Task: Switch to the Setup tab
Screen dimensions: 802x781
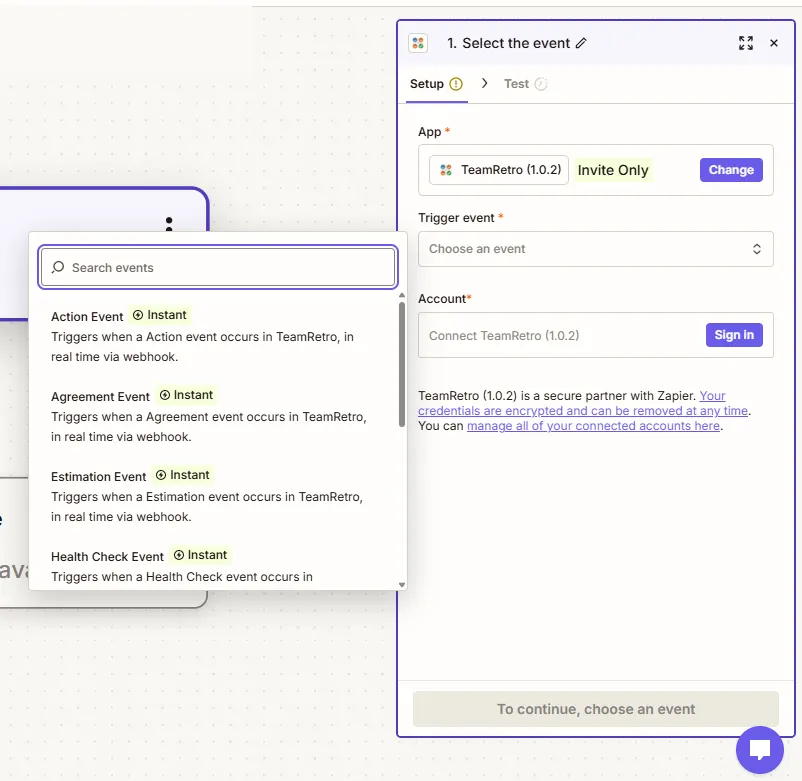Action: (436, 84)
